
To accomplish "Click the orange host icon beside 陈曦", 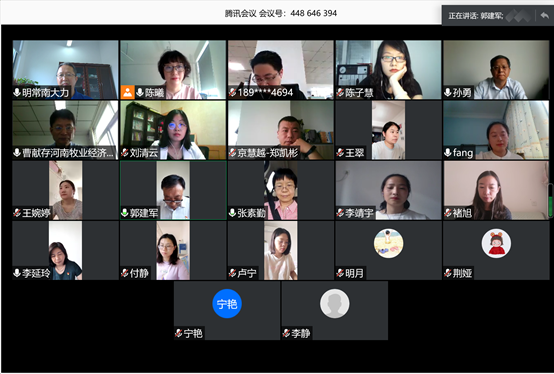I will click(127, 92).
